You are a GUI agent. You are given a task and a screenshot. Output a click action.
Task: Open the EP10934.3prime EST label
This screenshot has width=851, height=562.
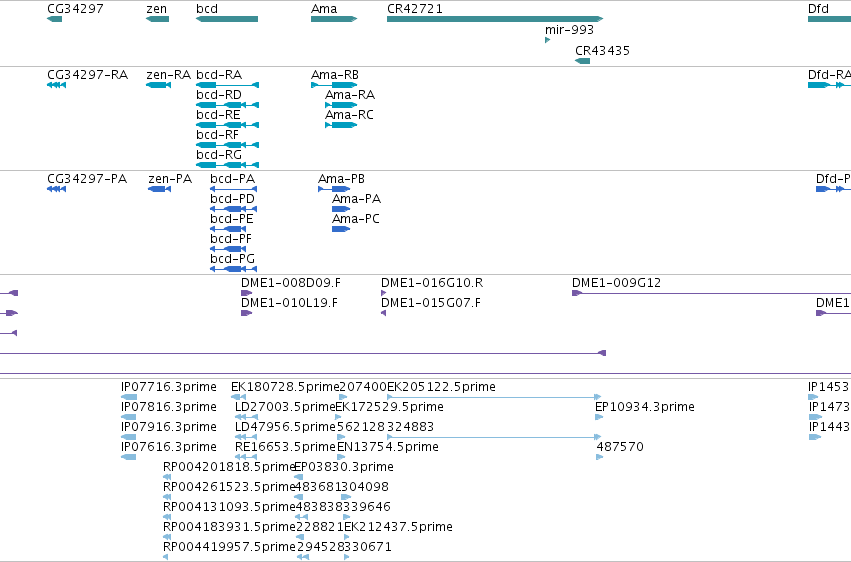(x=645, y=407)
